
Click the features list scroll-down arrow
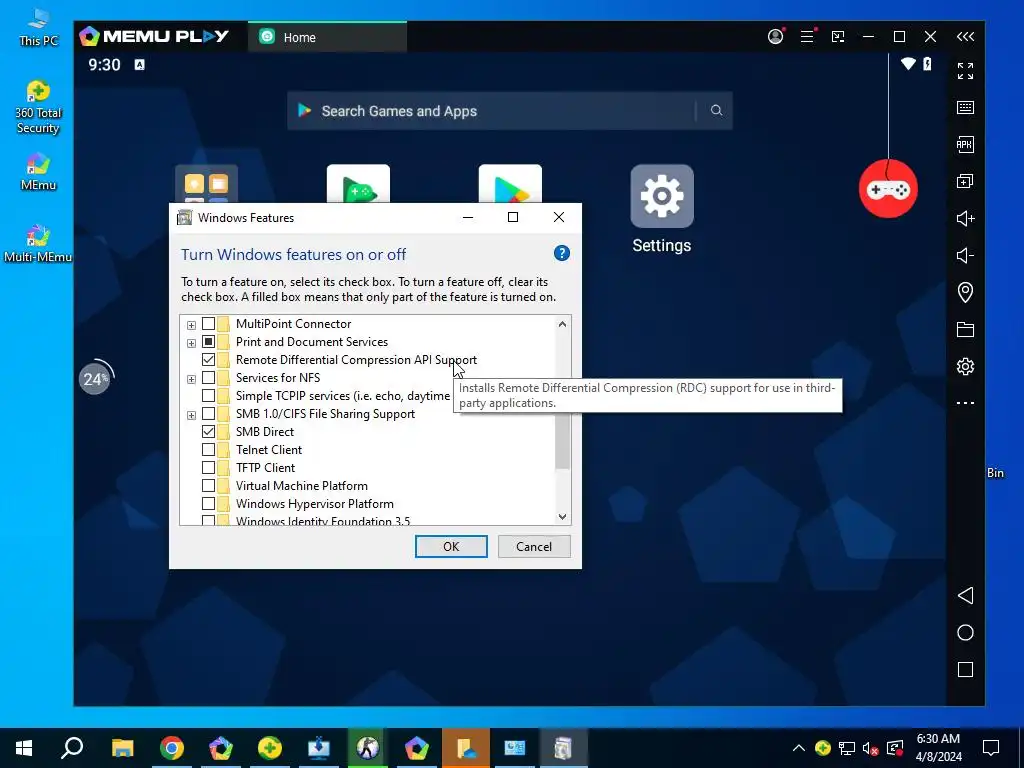(562, 517)
